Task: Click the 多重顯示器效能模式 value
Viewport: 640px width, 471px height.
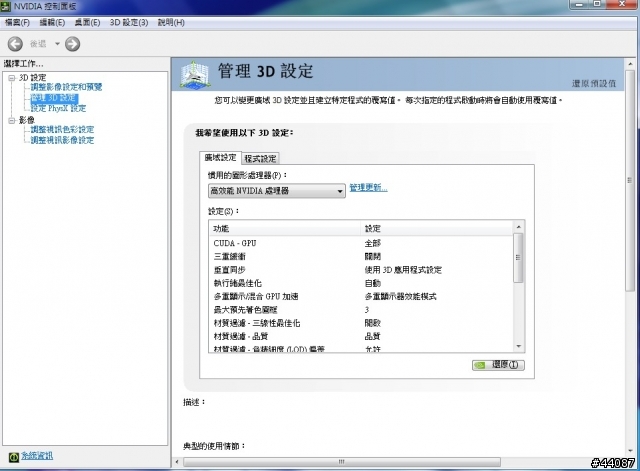Action: tap(400, 296)
